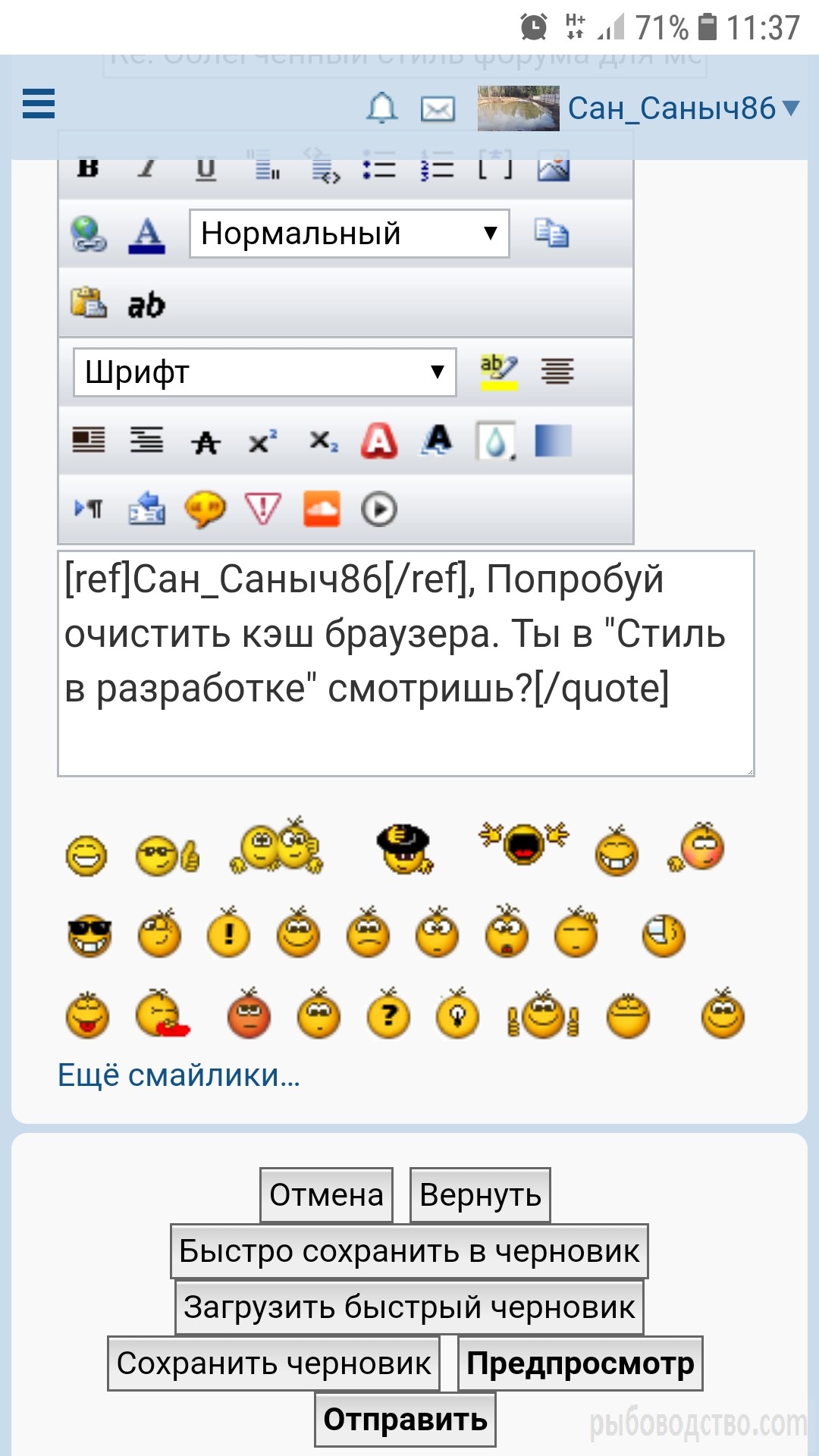Choose the font color tool
819x1456 pixels.
[147, 234]
